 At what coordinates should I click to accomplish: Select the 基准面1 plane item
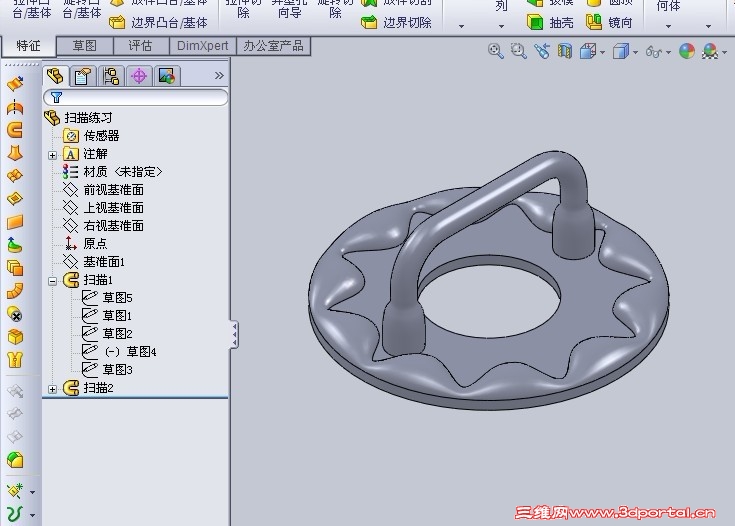point(94,262)
